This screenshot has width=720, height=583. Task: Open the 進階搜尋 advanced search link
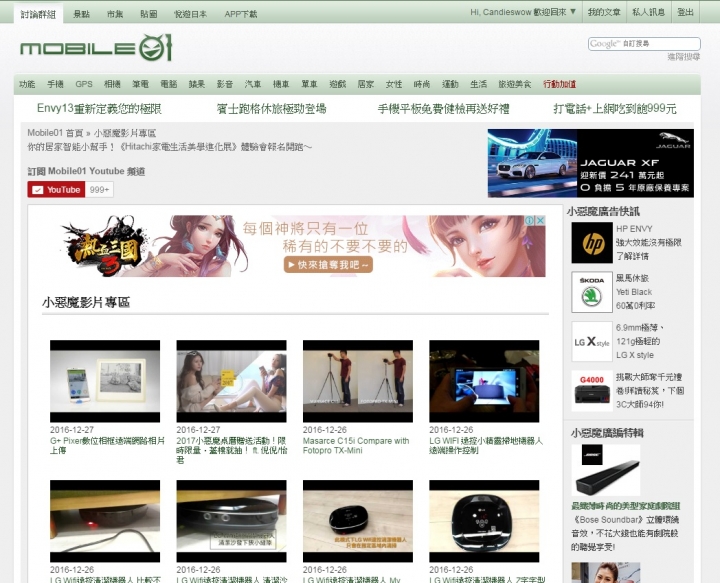click(684, 57)
